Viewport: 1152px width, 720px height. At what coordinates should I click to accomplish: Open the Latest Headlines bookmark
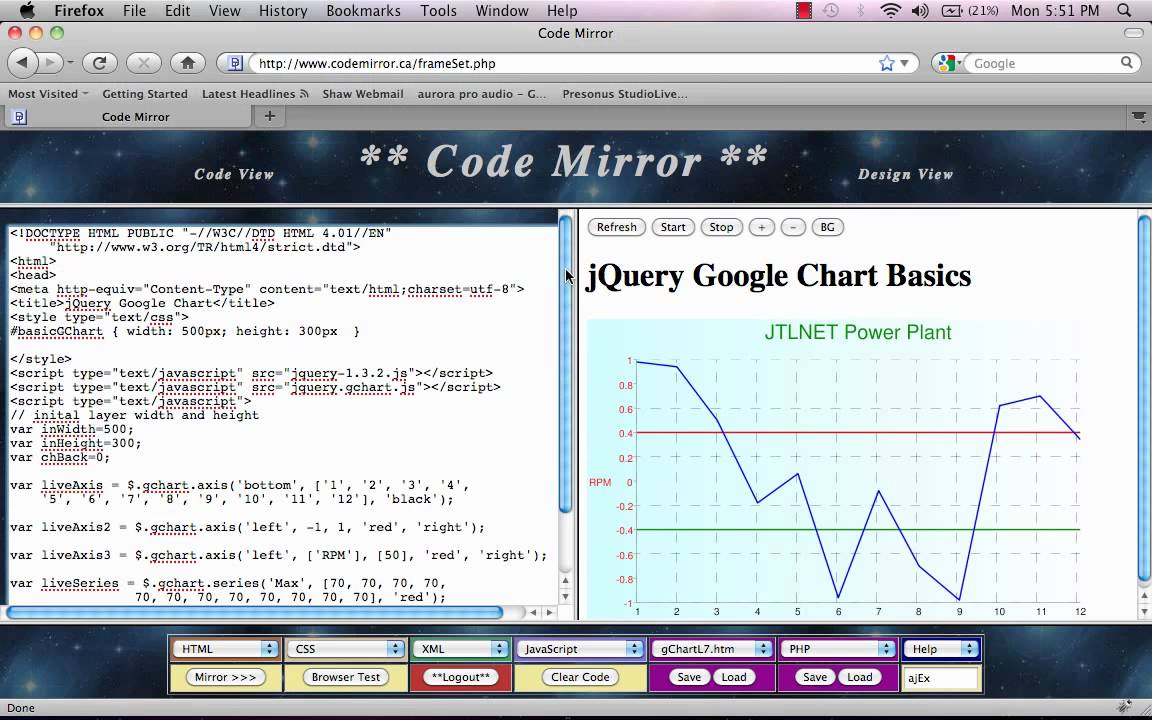(255, 93)
